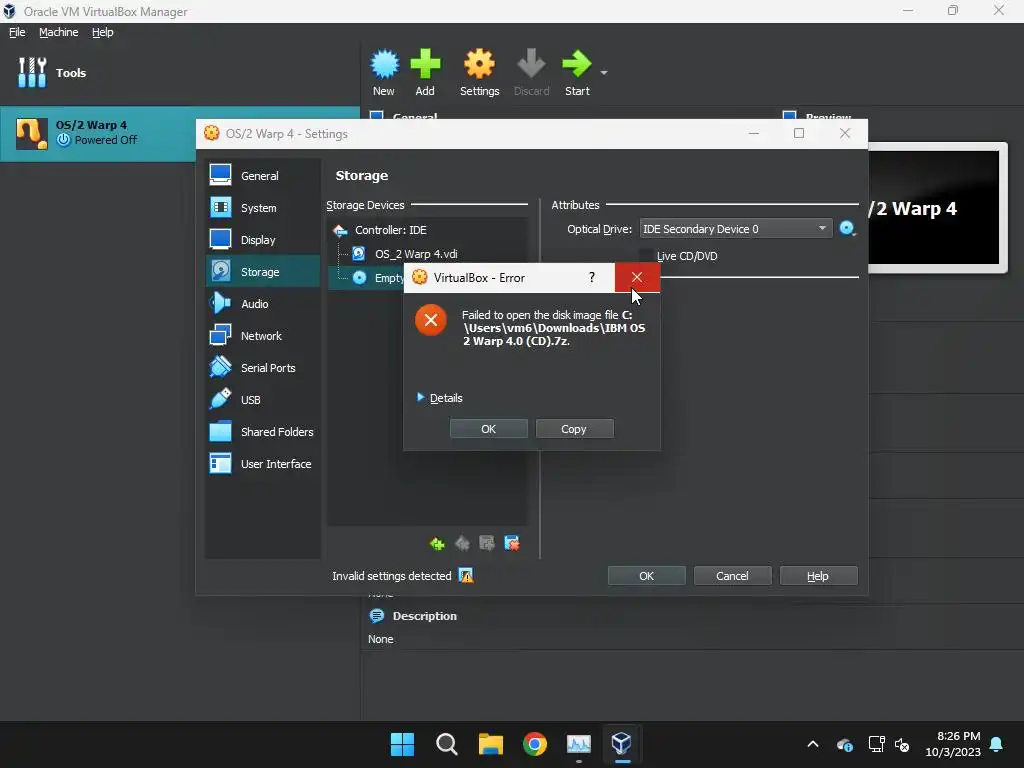The image size is (1024, 768).
Task: Open the System settings category
Action: pos(263,208)
